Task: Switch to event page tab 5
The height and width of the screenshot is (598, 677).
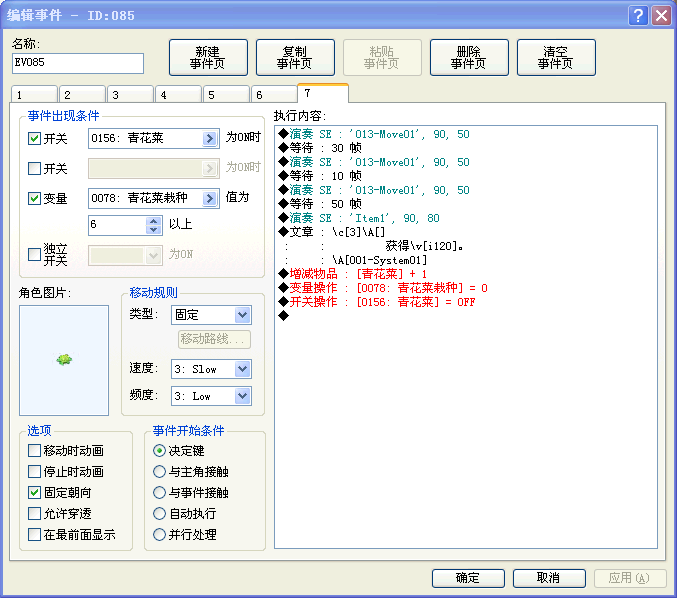Action: pyautogui.click(x=226, y=95)
